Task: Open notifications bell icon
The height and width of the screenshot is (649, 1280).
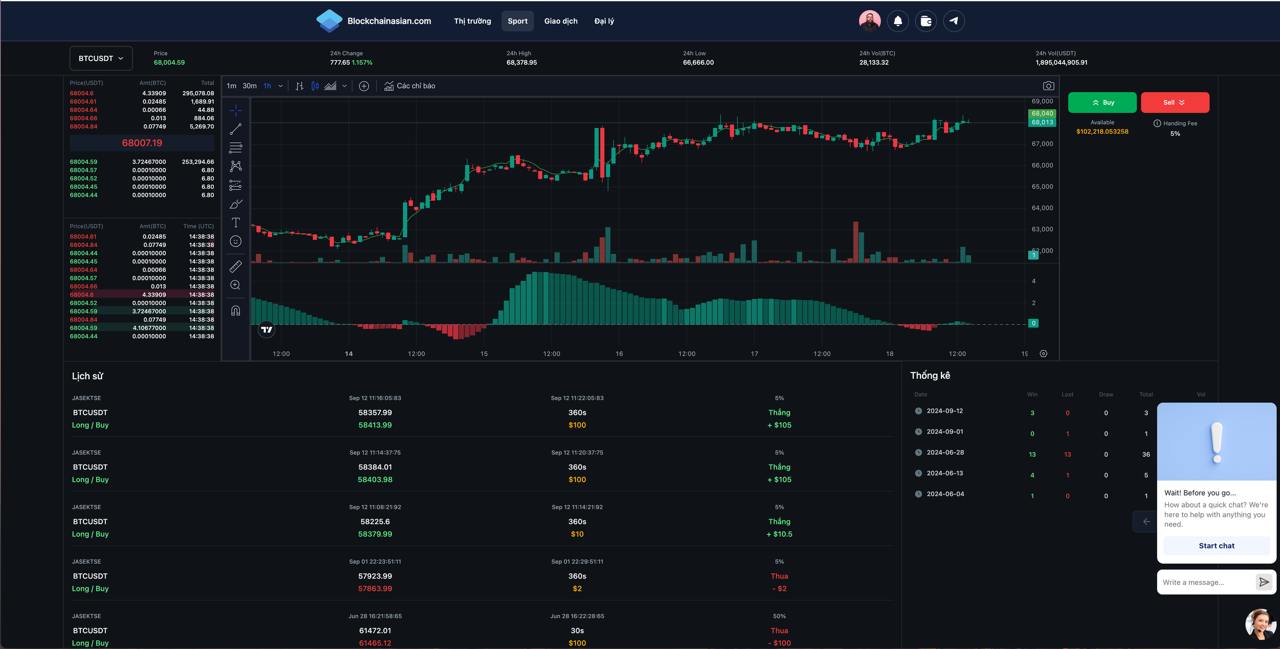Action: pyautogui.click(x=898, y=20)
